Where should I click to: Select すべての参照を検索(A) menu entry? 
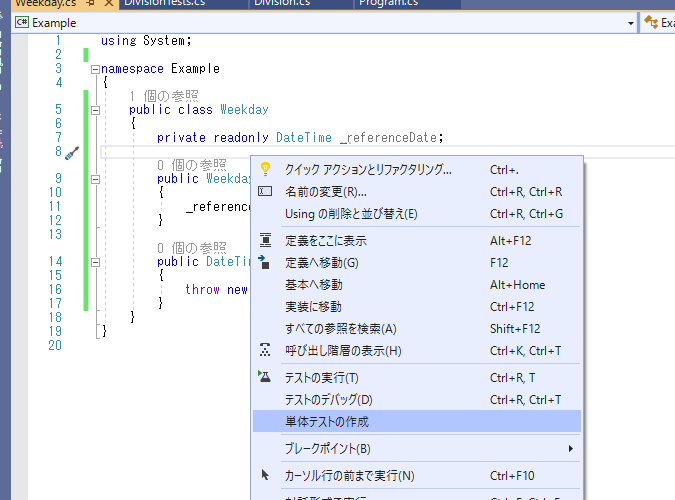(x=417, y=329)
